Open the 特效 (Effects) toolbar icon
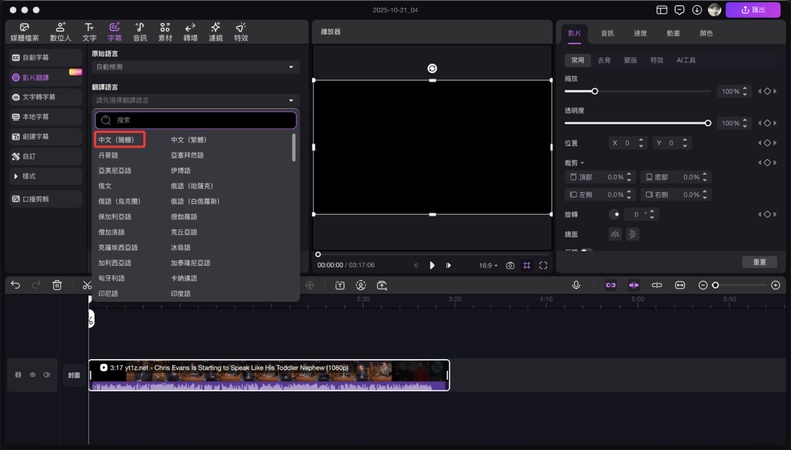791x450 pixels. point(240,31)
